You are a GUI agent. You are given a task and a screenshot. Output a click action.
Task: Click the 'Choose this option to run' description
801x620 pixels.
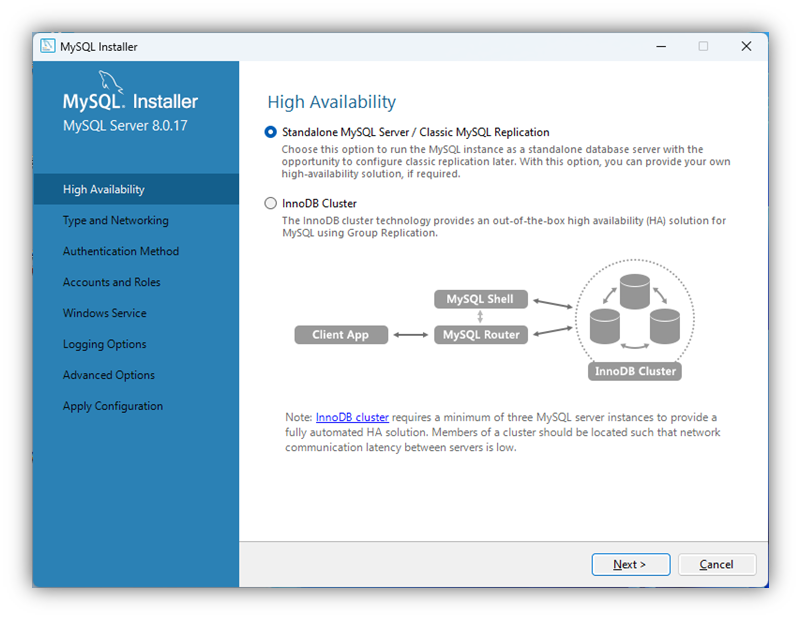coord(506,161)
